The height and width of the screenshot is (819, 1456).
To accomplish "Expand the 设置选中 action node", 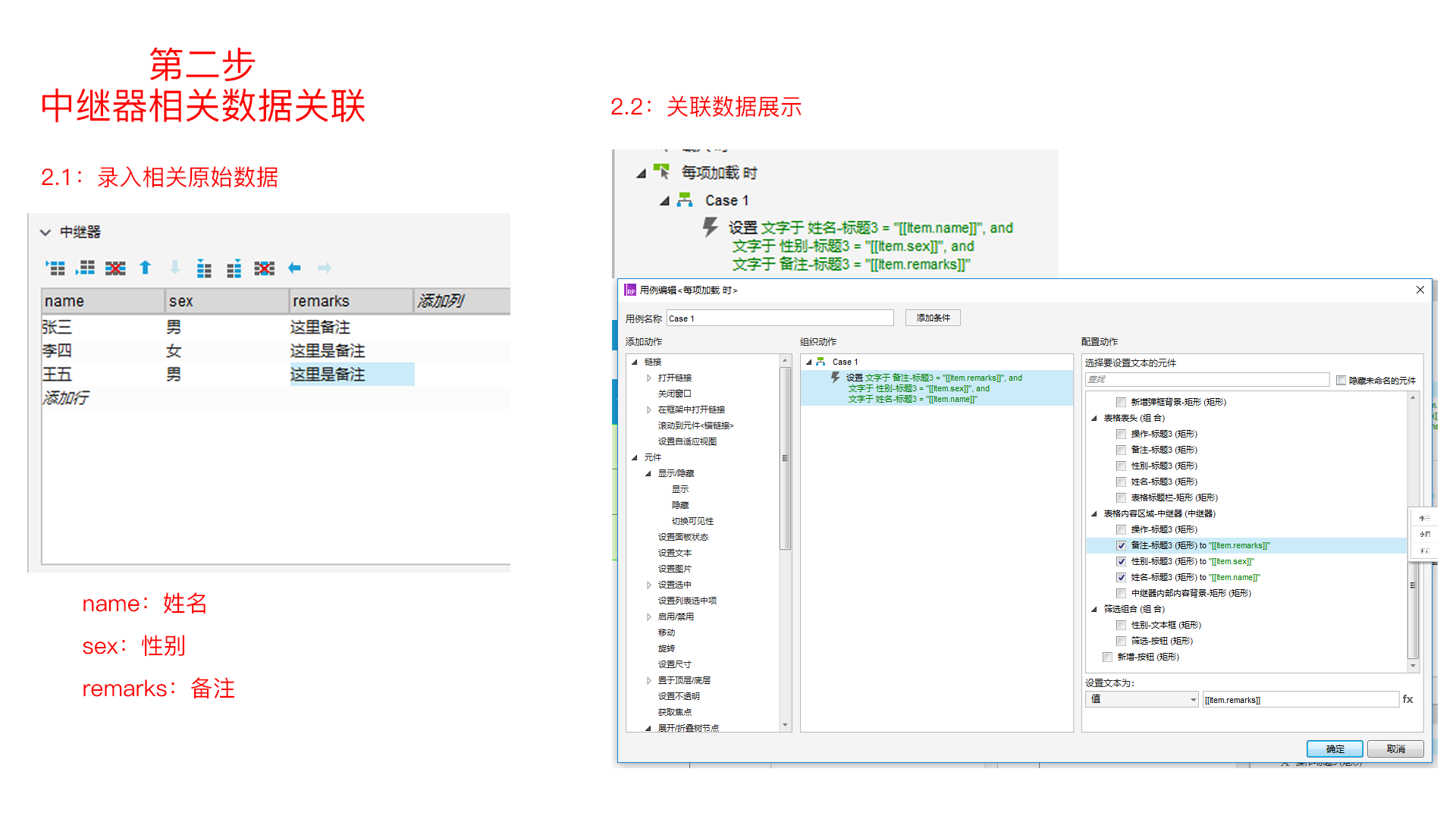I will pyautogui.click(x=649, y=585).
